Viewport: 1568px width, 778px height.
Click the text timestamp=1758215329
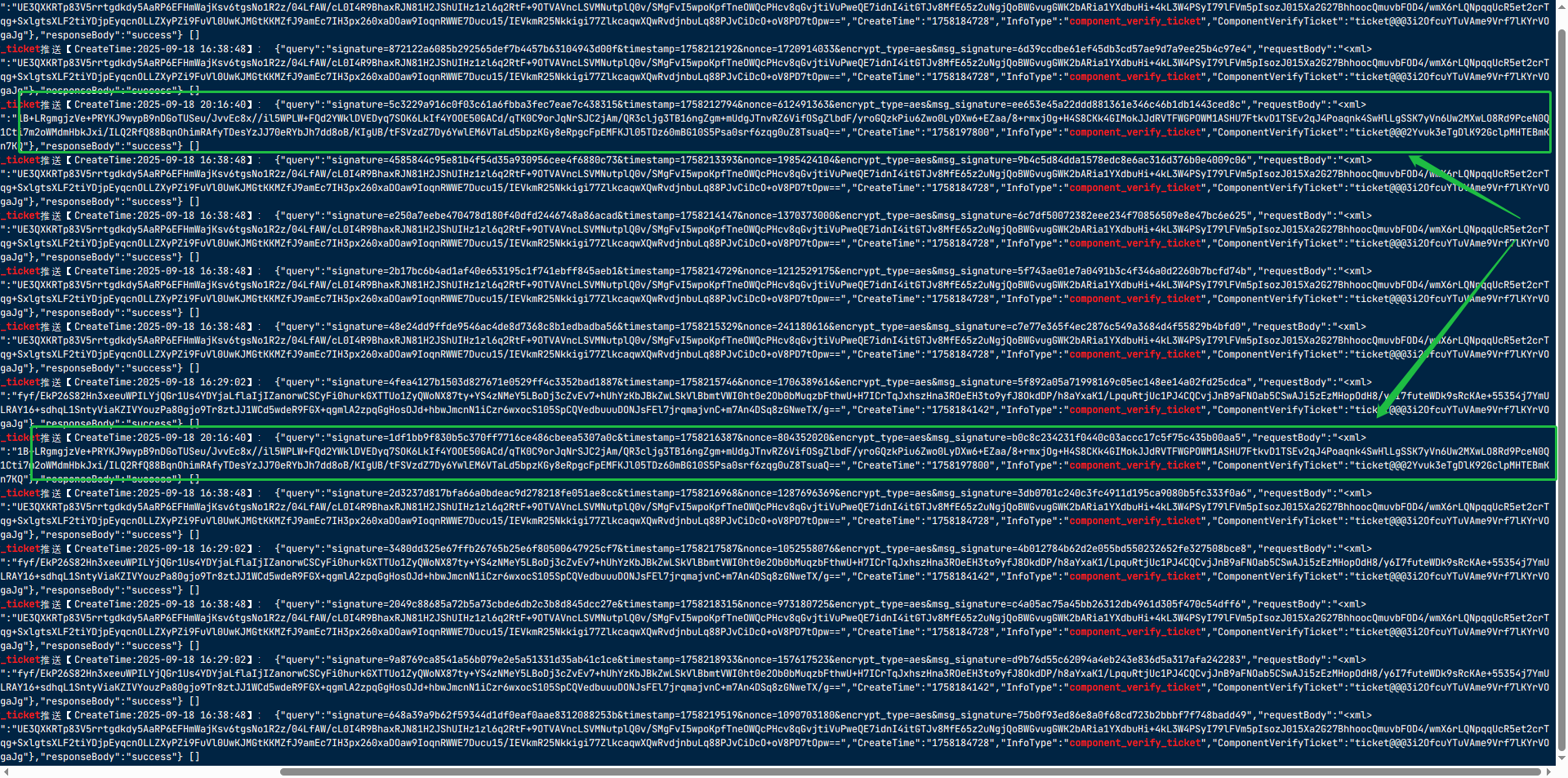[680, 327]
